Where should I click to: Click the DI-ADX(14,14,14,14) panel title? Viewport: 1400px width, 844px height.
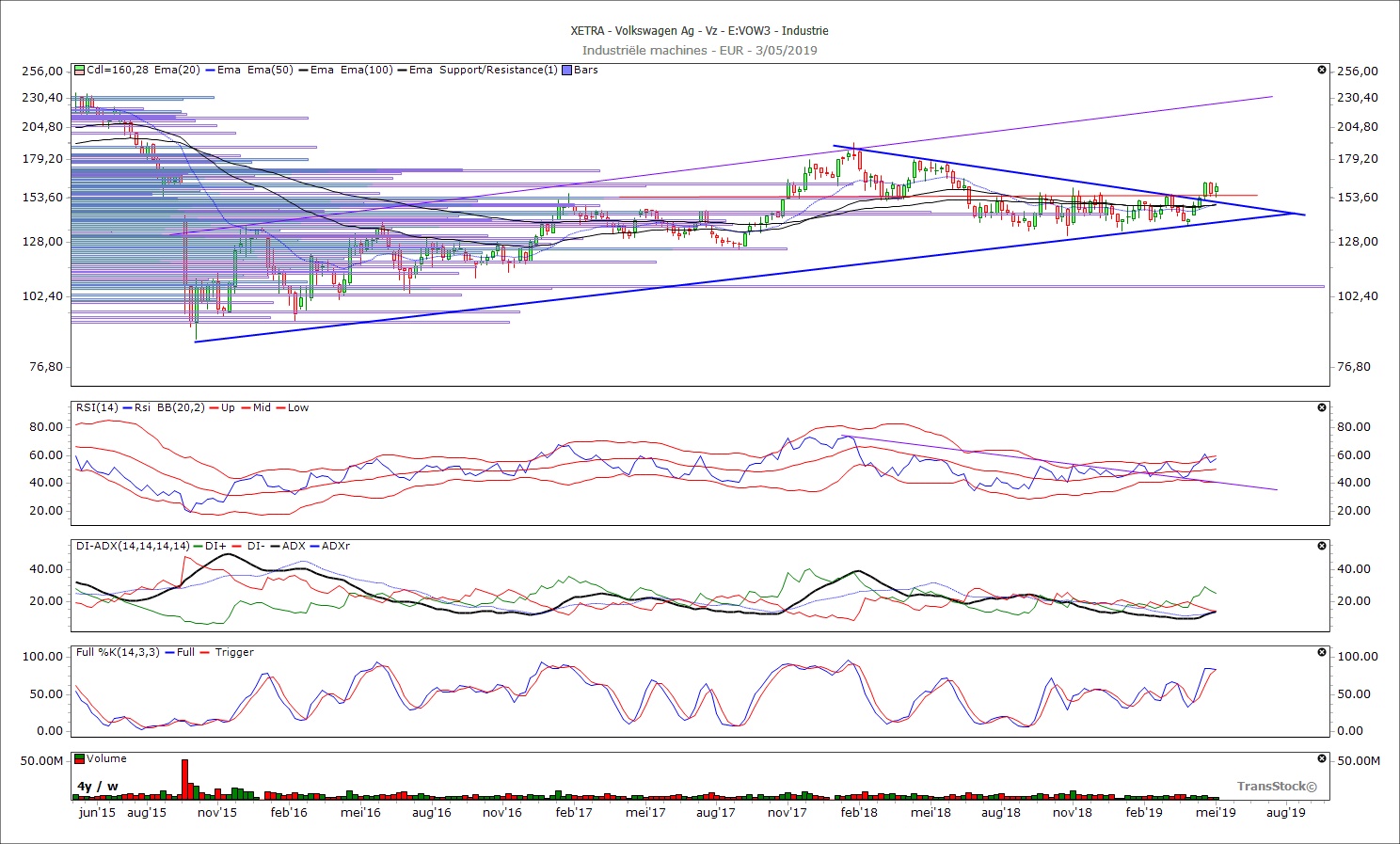(x=133, y=546)
